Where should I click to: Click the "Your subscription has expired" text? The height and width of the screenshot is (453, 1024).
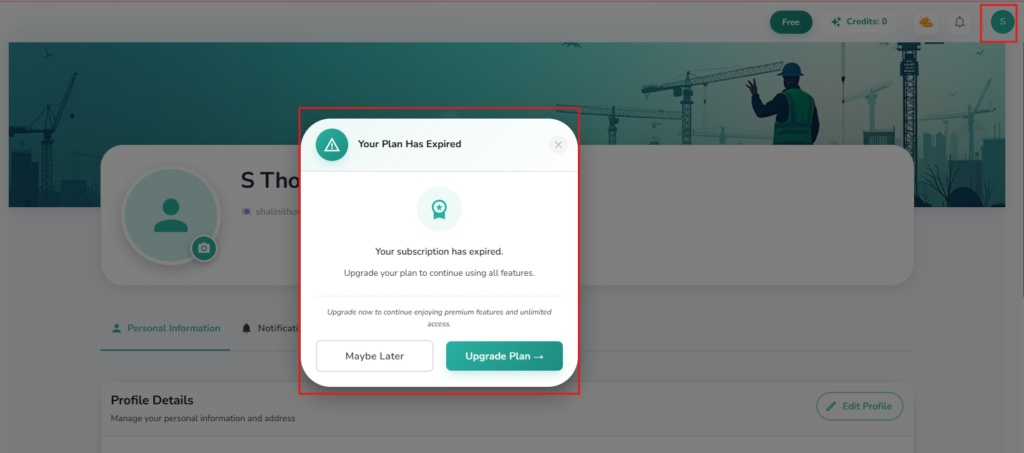click(x=439, y=252)
